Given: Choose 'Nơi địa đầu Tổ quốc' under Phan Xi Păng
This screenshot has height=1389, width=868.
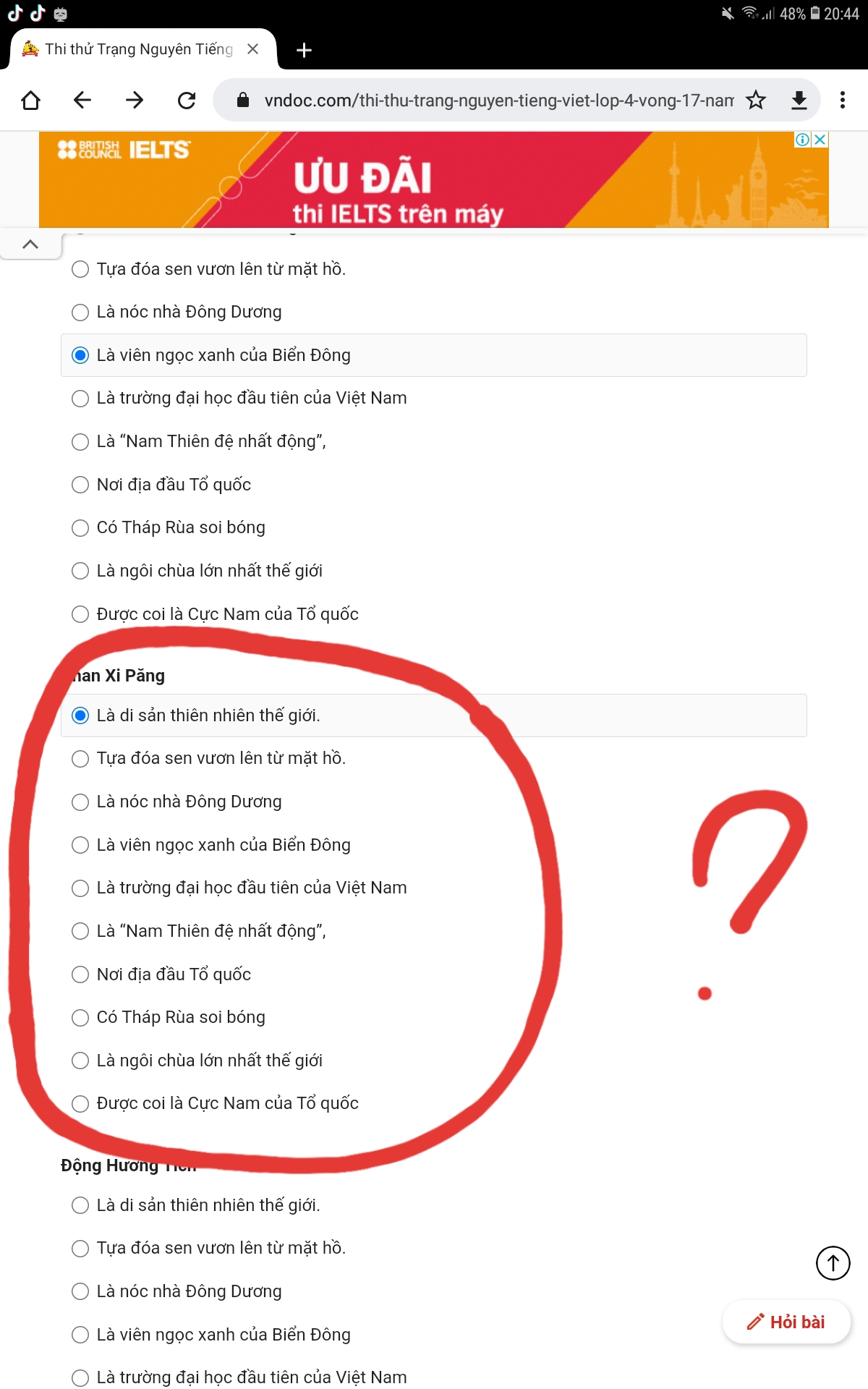Looking at the screenshot, I should (80, 974).
